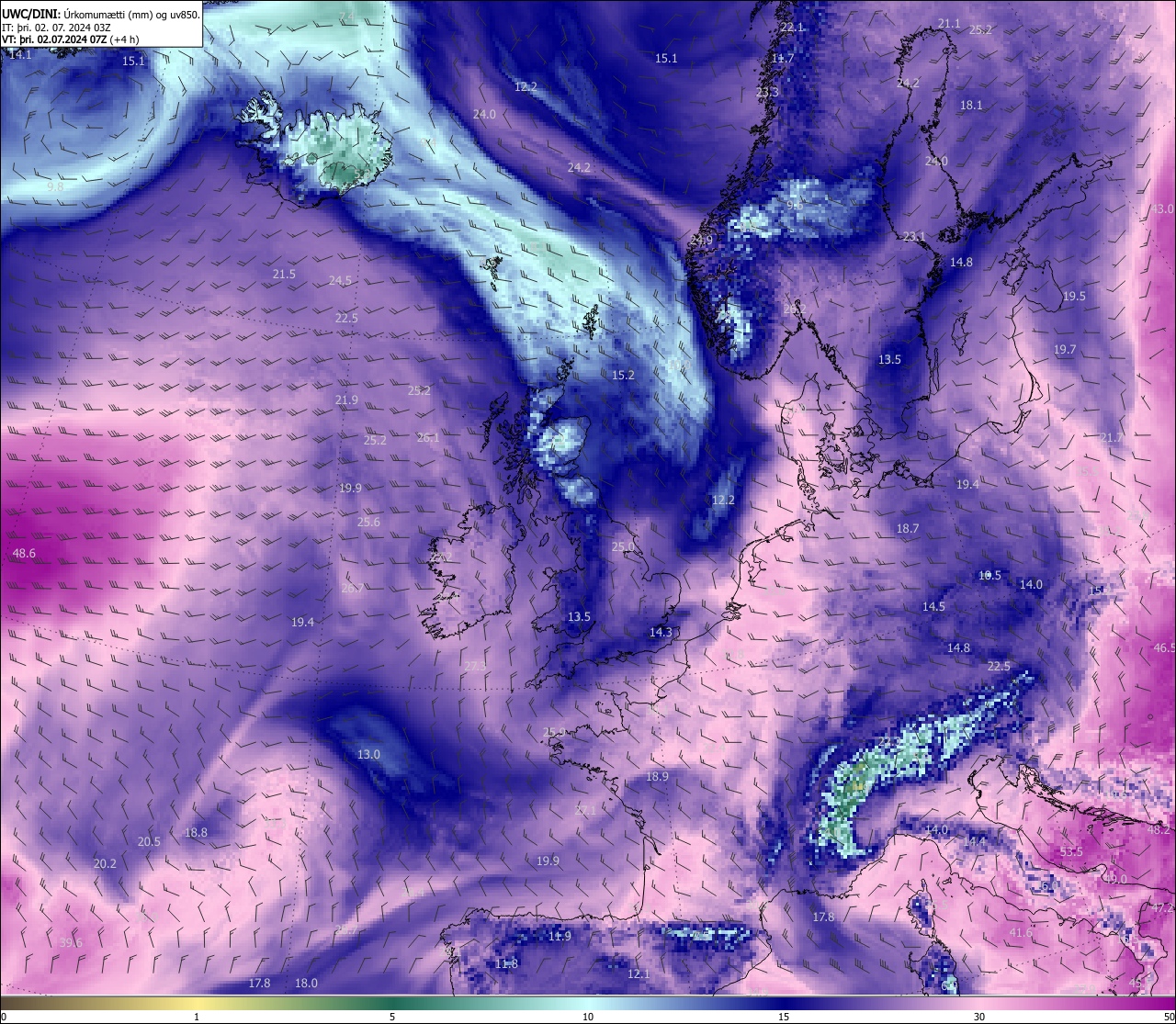Click the 19.5 value label
Screen dimensions: 1176x1024
tap(1074, 296)
